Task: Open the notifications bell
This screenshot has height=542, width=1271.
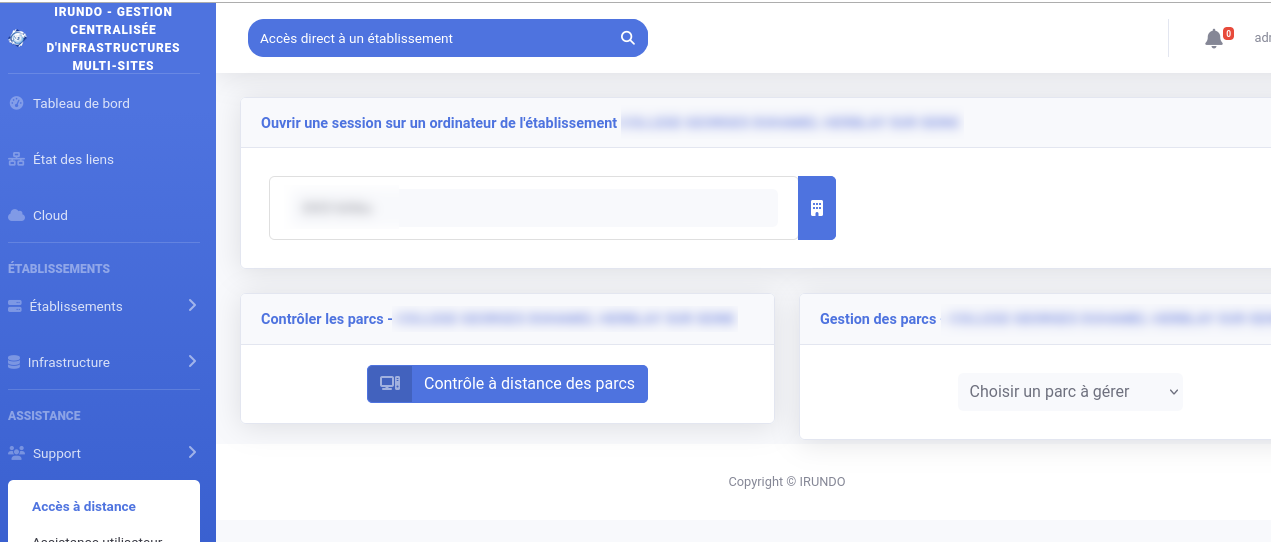Action: (1214, 38)
